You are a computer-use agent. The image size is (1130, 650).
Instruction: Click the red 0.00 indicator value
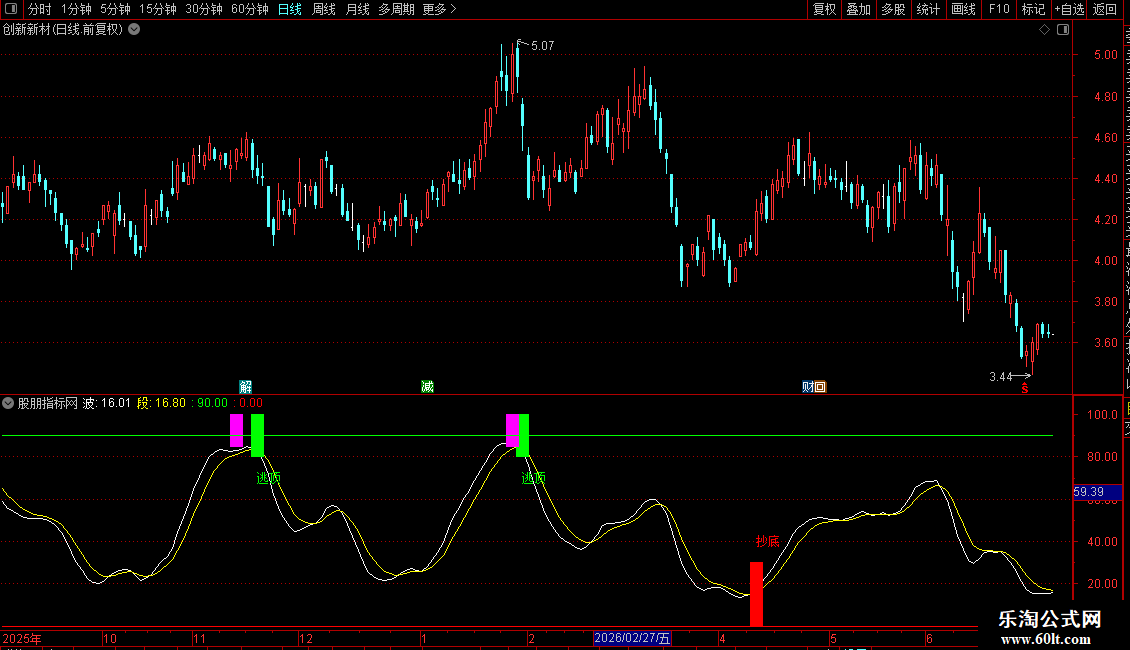(x=251, y=403)
